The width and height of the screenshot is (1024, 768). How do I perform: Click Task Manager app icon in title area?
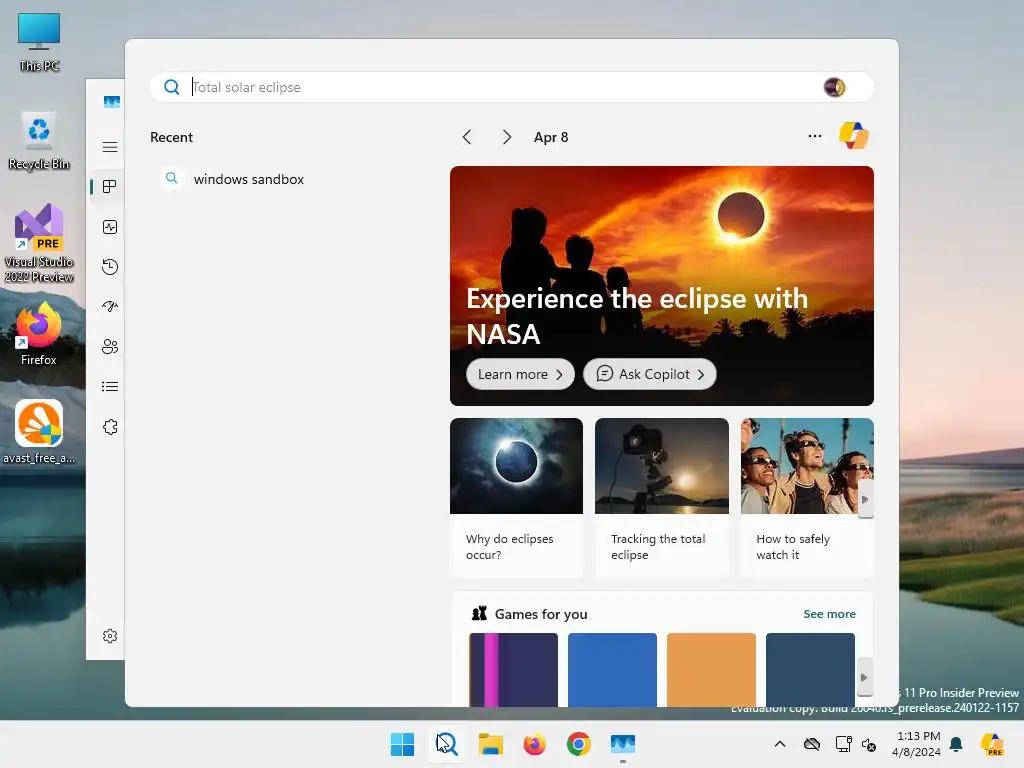(112, 102)
